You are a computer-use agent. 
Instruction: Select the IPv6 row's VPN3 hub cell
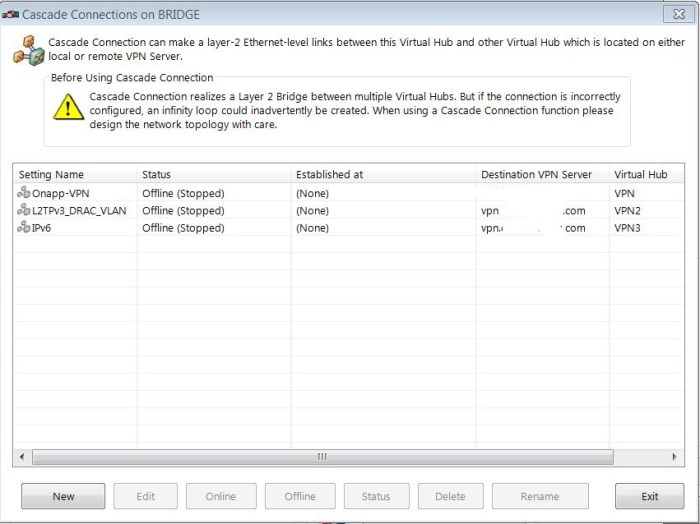tap(627, 228)
